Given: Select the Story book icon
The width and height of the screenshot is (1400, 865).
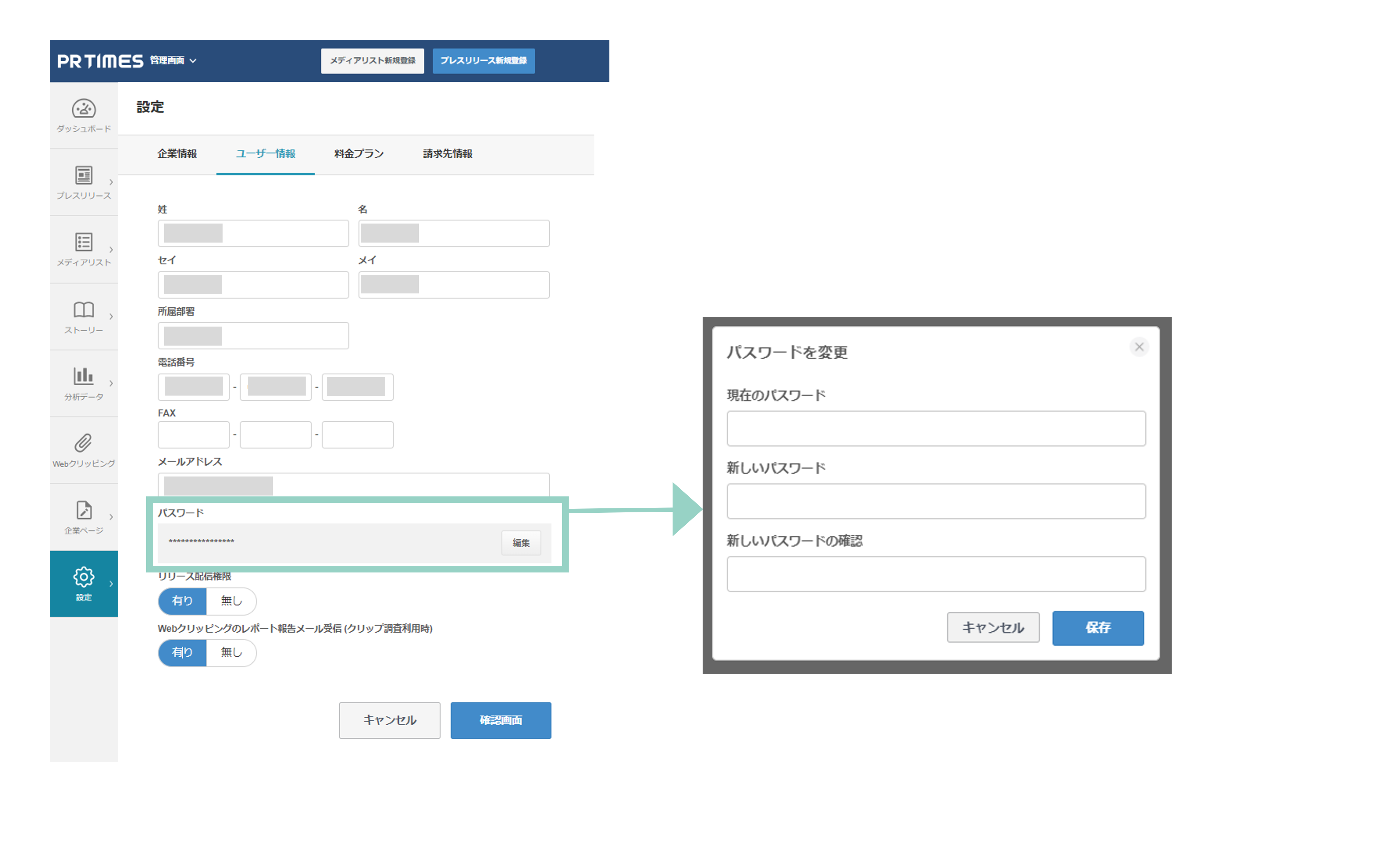Looking at the screenshot, I should 83,309.
